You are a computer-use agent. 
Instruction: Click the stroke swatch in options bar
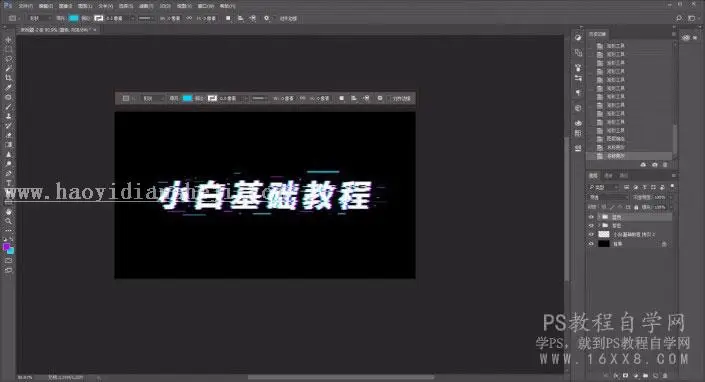tap(98, 18)
